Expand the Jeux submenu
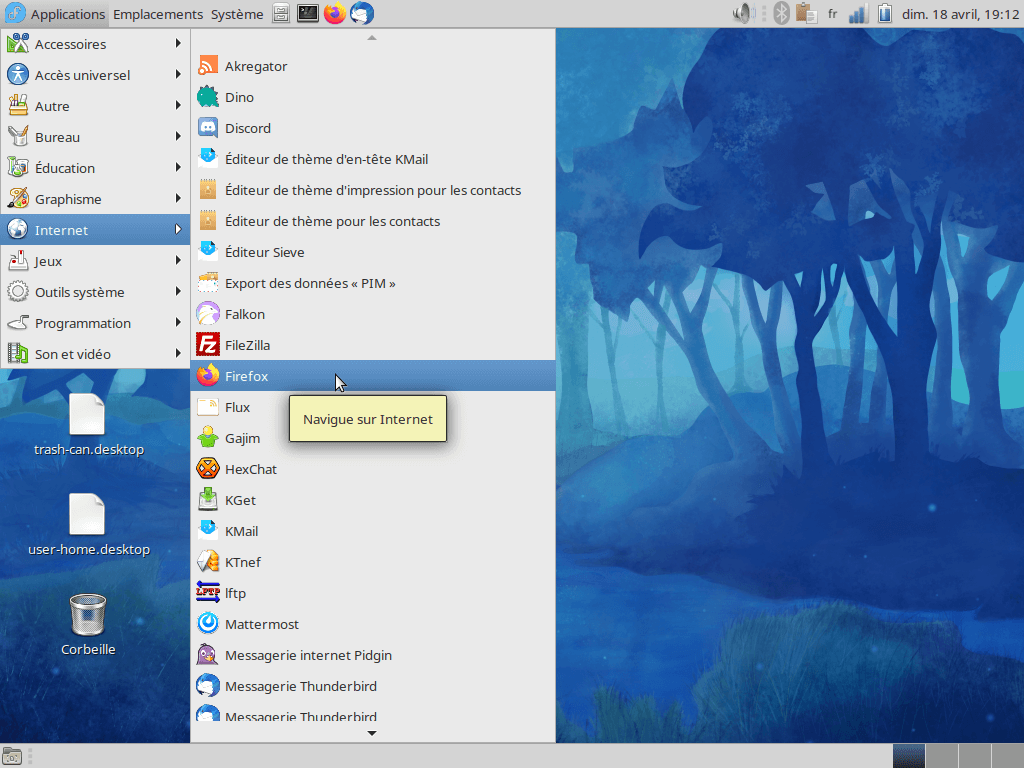The height and width of the screenshot is (768, 1024). 95,261
